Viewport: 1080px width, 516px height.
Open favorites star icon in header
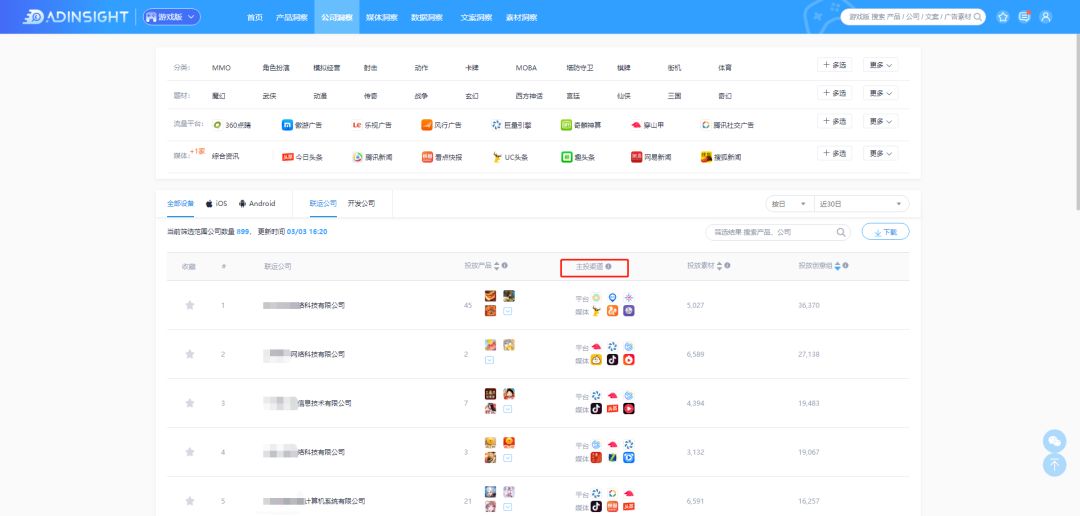1003,17
